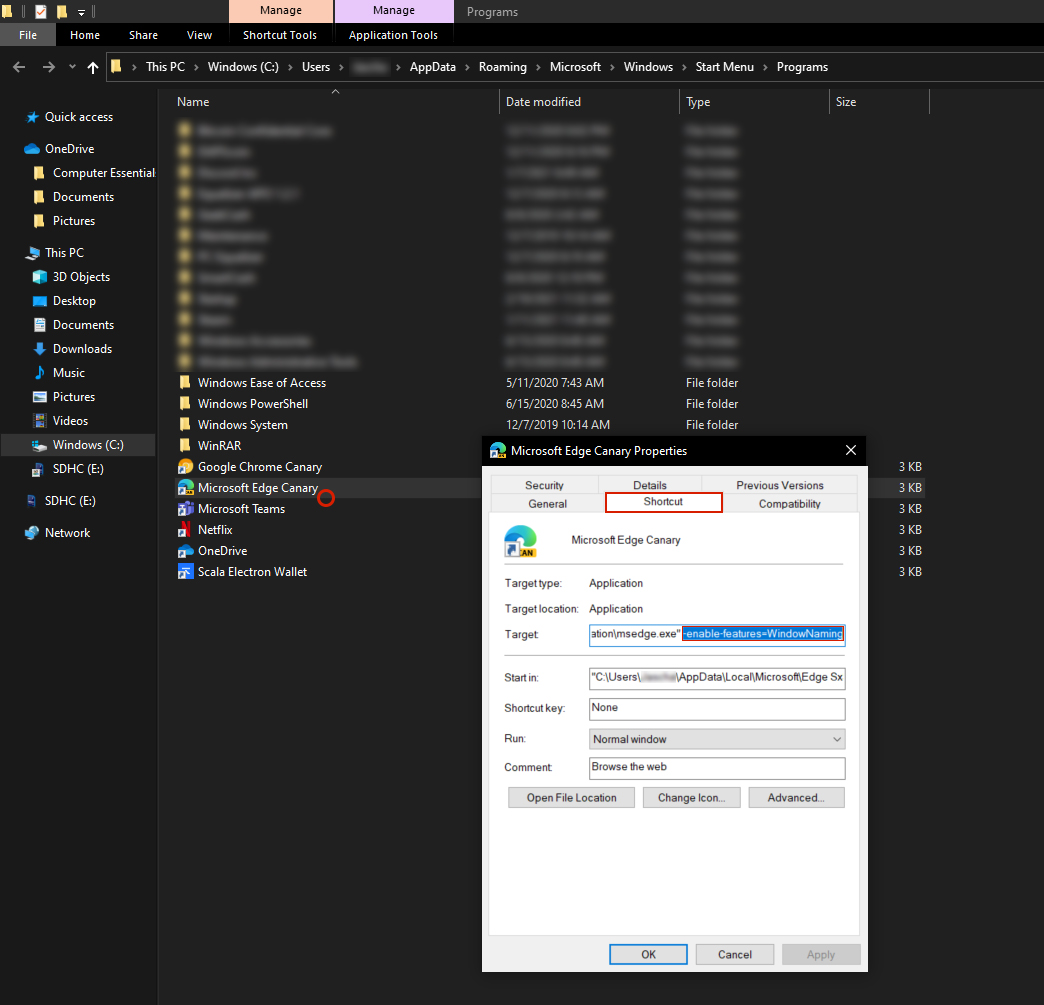The width and height of the screenshot is (1044, 1005).
Task: Close the Edge Canary Properties dialog
Action: [x=850, y=450]
